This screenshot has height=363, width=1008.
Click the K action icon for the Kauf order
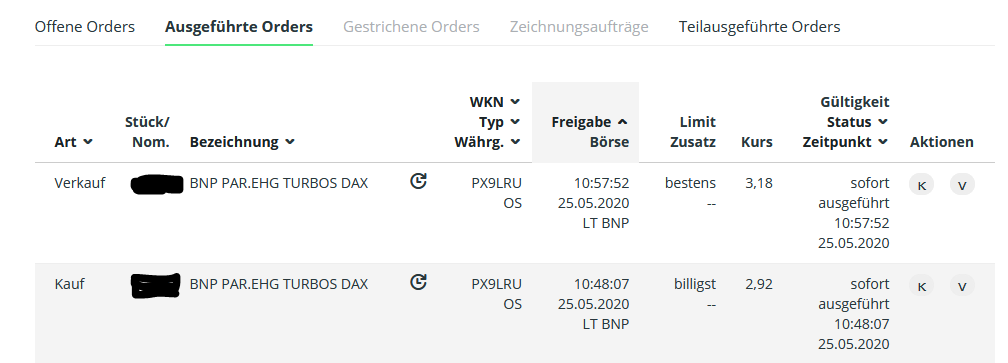pyautogui.click(x=921, y=286)
